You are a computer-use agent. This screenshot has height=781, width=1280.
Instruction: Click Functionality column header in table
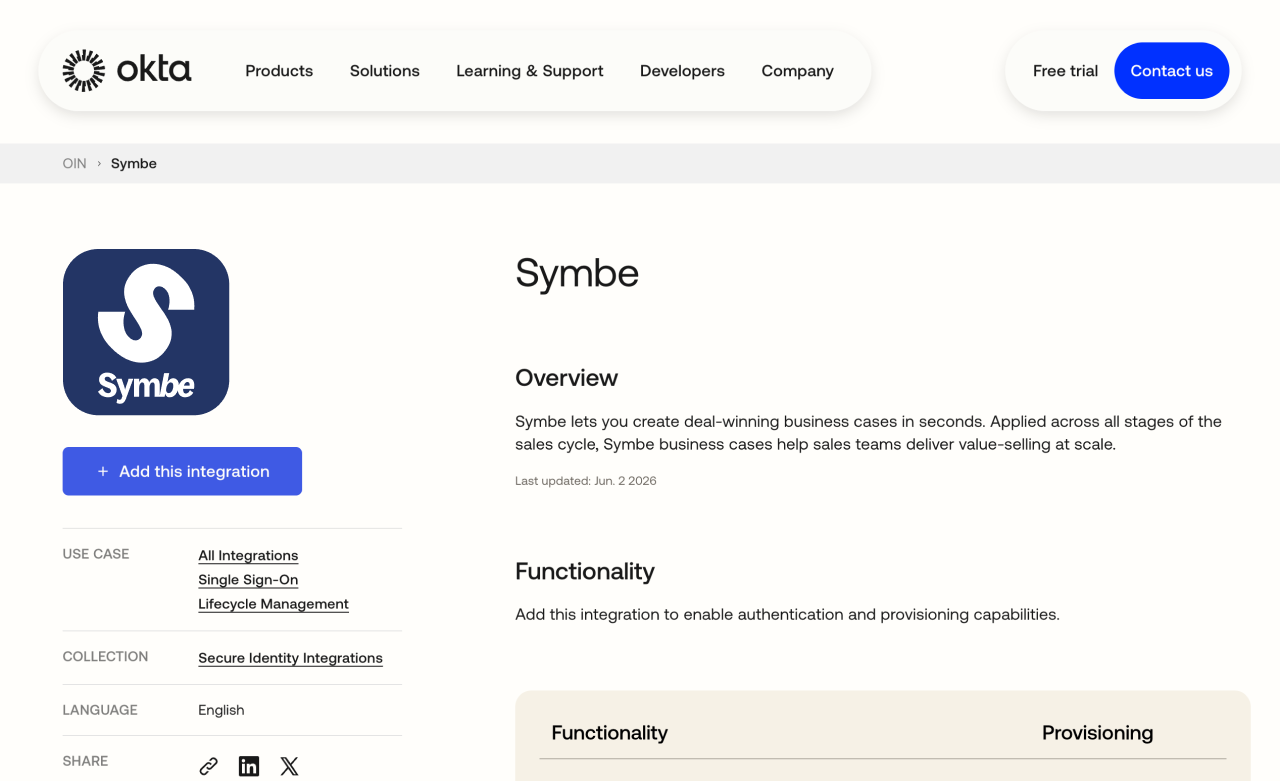pos(609,733)
